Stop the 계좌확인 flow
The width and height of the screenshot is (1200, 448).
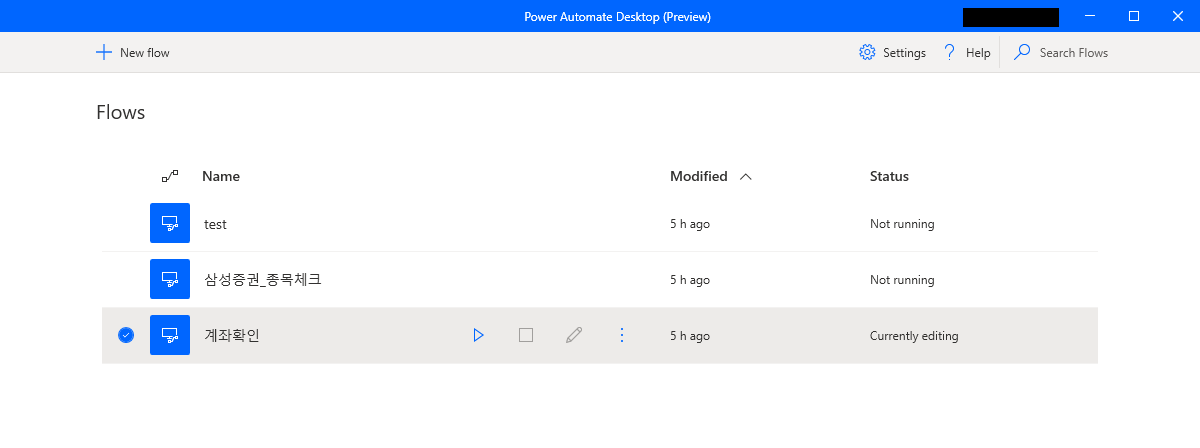[x=526, y=336]
